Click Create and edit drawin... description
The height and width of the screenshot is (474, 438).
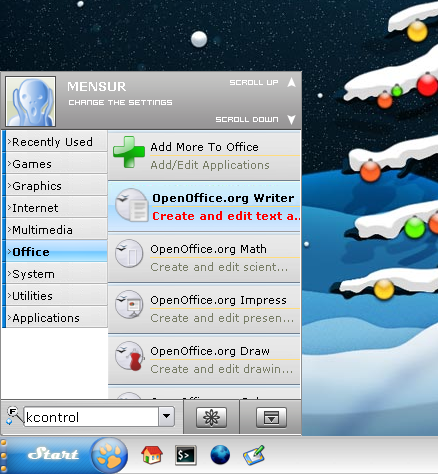tap(222, 369)
